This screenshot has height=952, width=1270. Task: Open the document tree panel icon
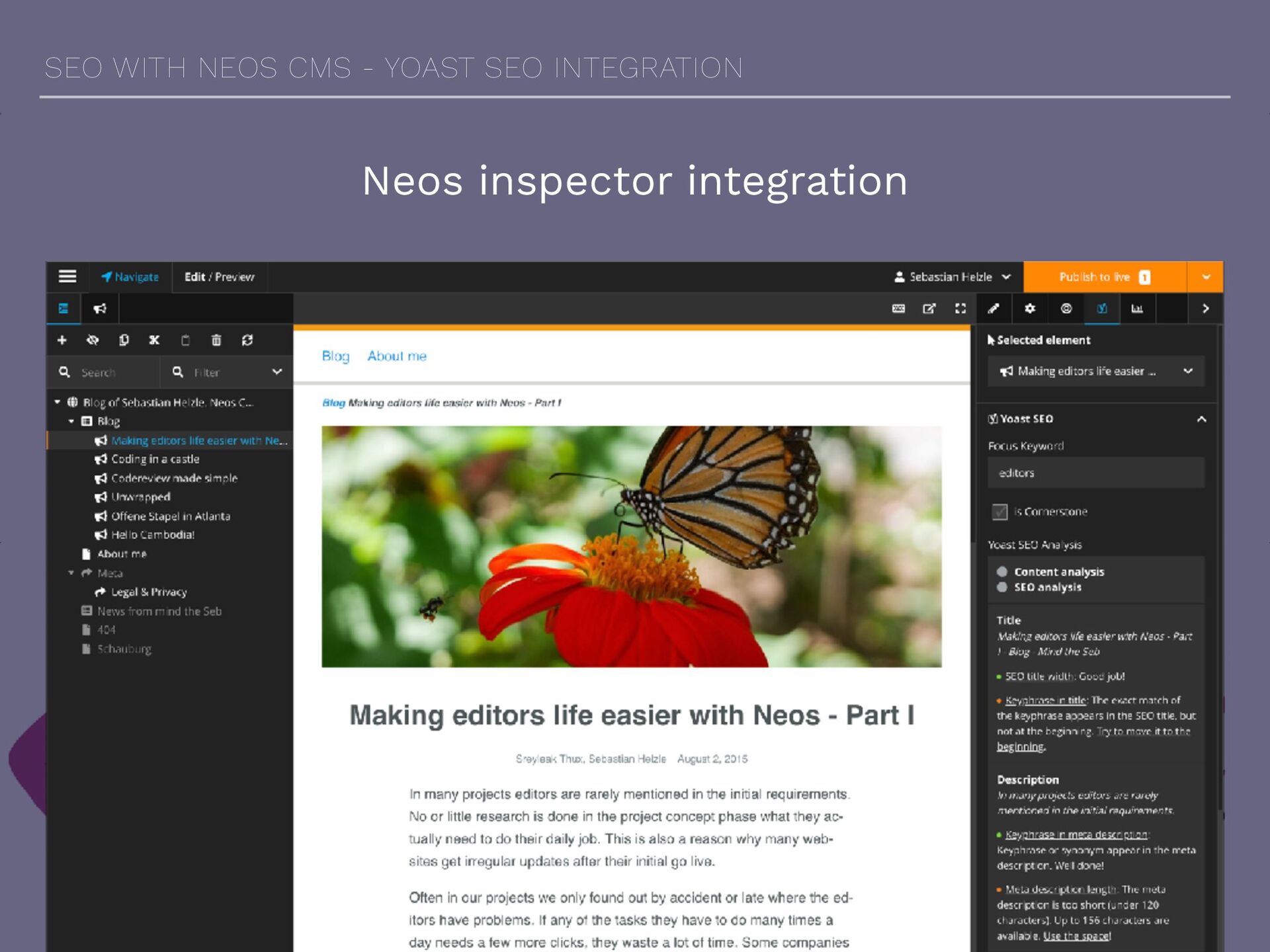tap(63, 308)
